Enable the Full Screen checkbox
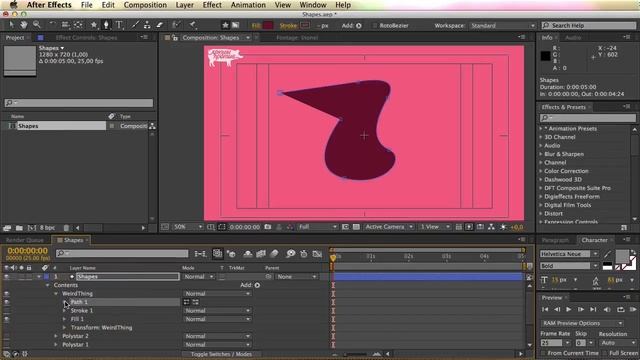This screenshot has width=640, height=360. click(x=604, y=353)
